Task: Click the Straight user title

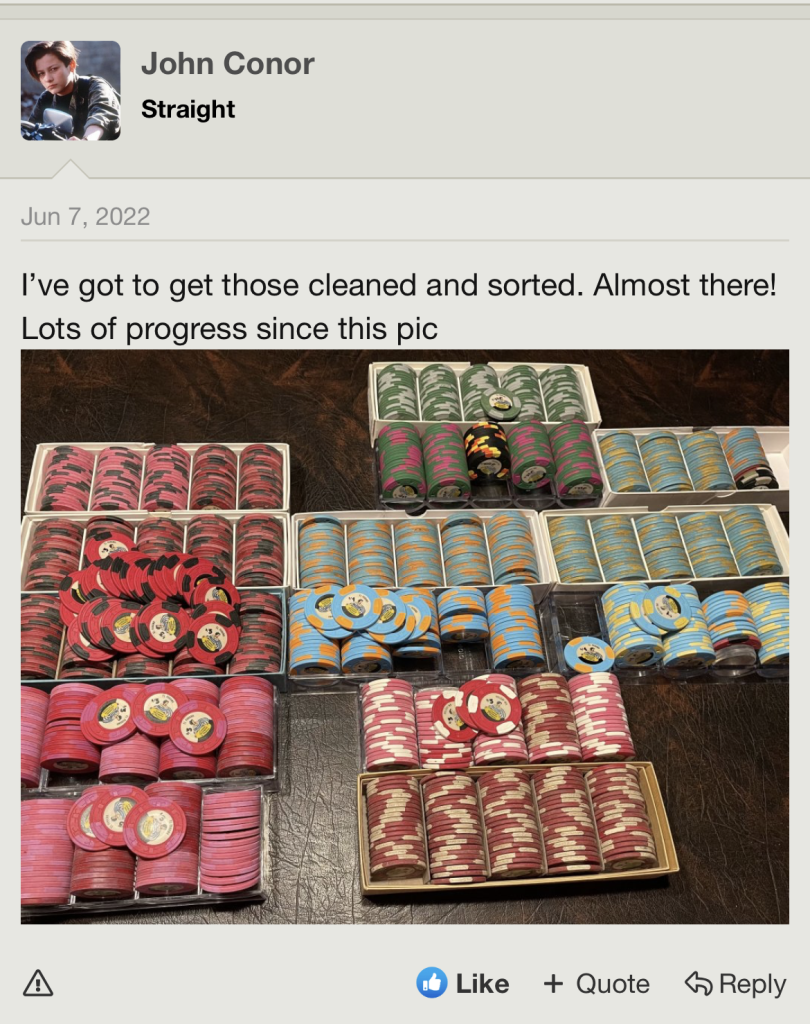Action: [x=188, y=109]
